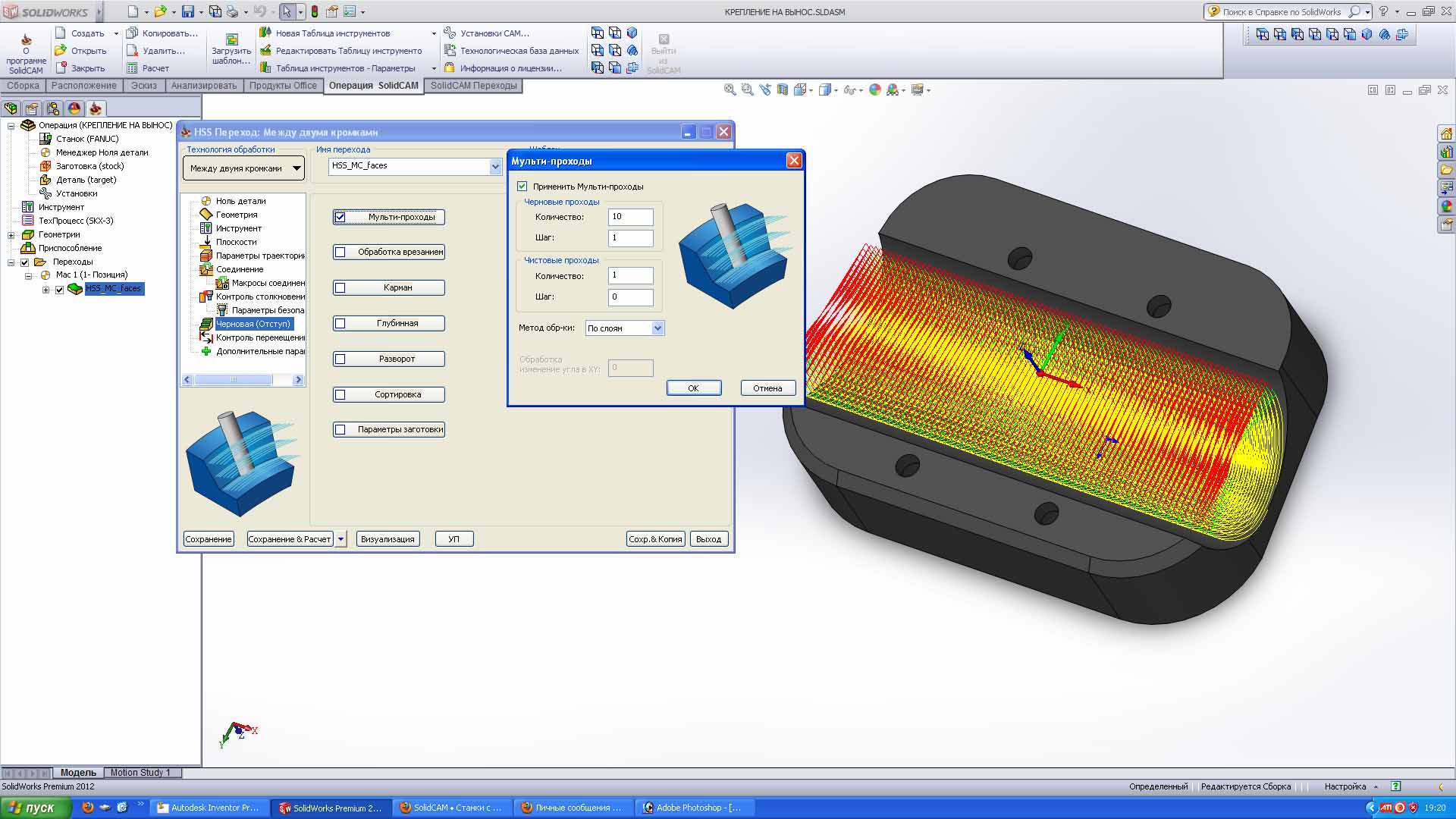This screenshot has height=819, width=1456.
Task: Select Станок (FANUC) tree icon
Action: pyautogui.click(x=45, y=139)
